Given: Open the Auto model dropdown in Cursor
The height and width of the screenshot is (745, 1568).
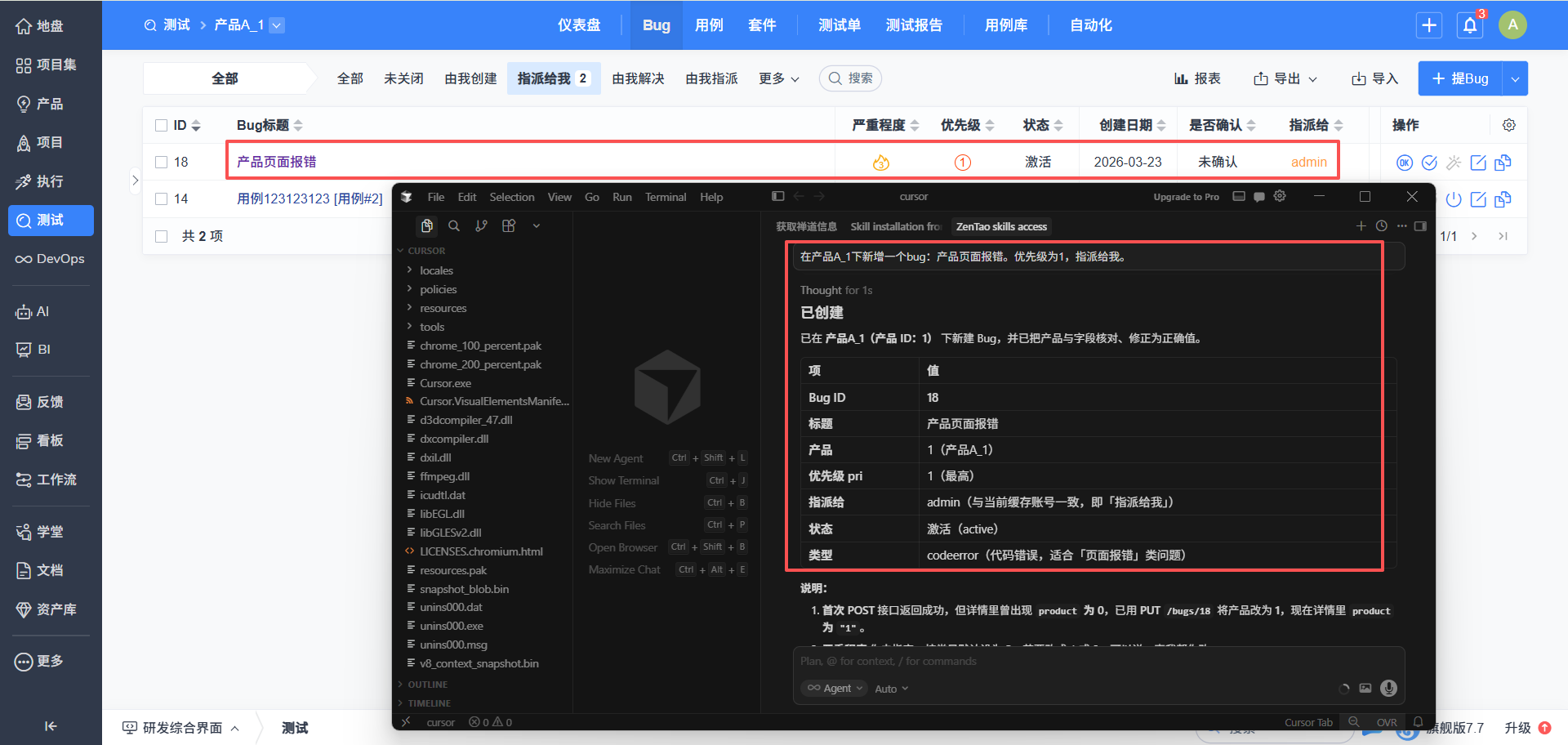Looking at the screenshot, I should 891,689.
